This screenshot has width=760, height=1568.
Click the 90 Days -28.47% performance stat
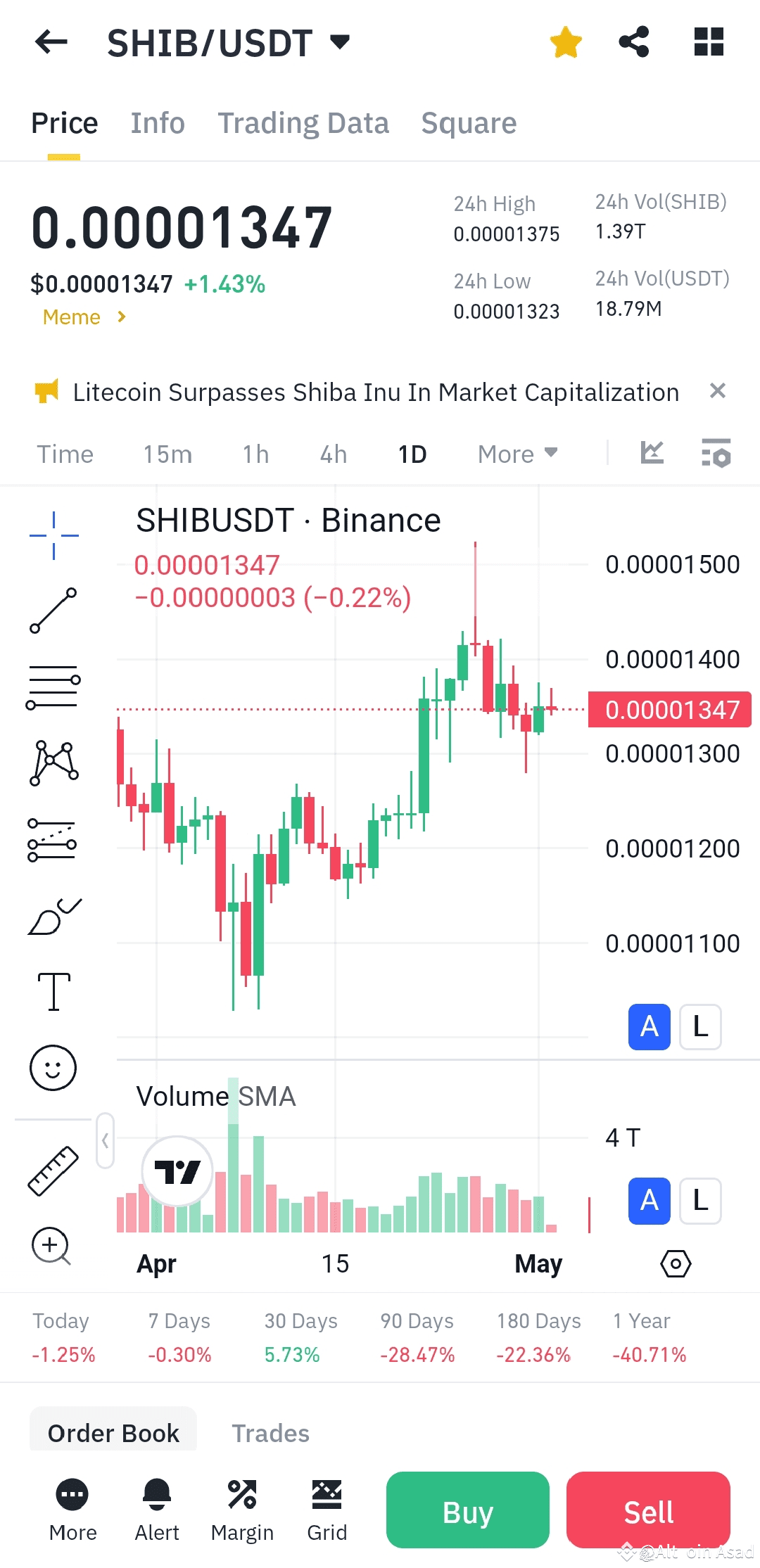point(417,1337)
